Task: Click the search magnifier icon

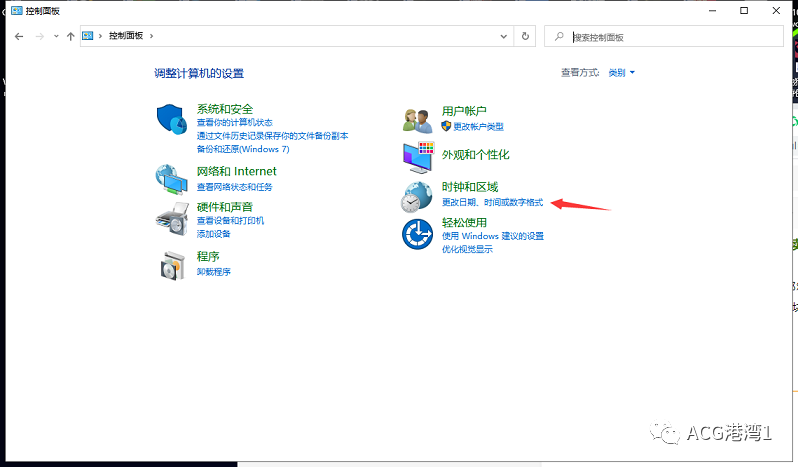Action: pos(559,36)
